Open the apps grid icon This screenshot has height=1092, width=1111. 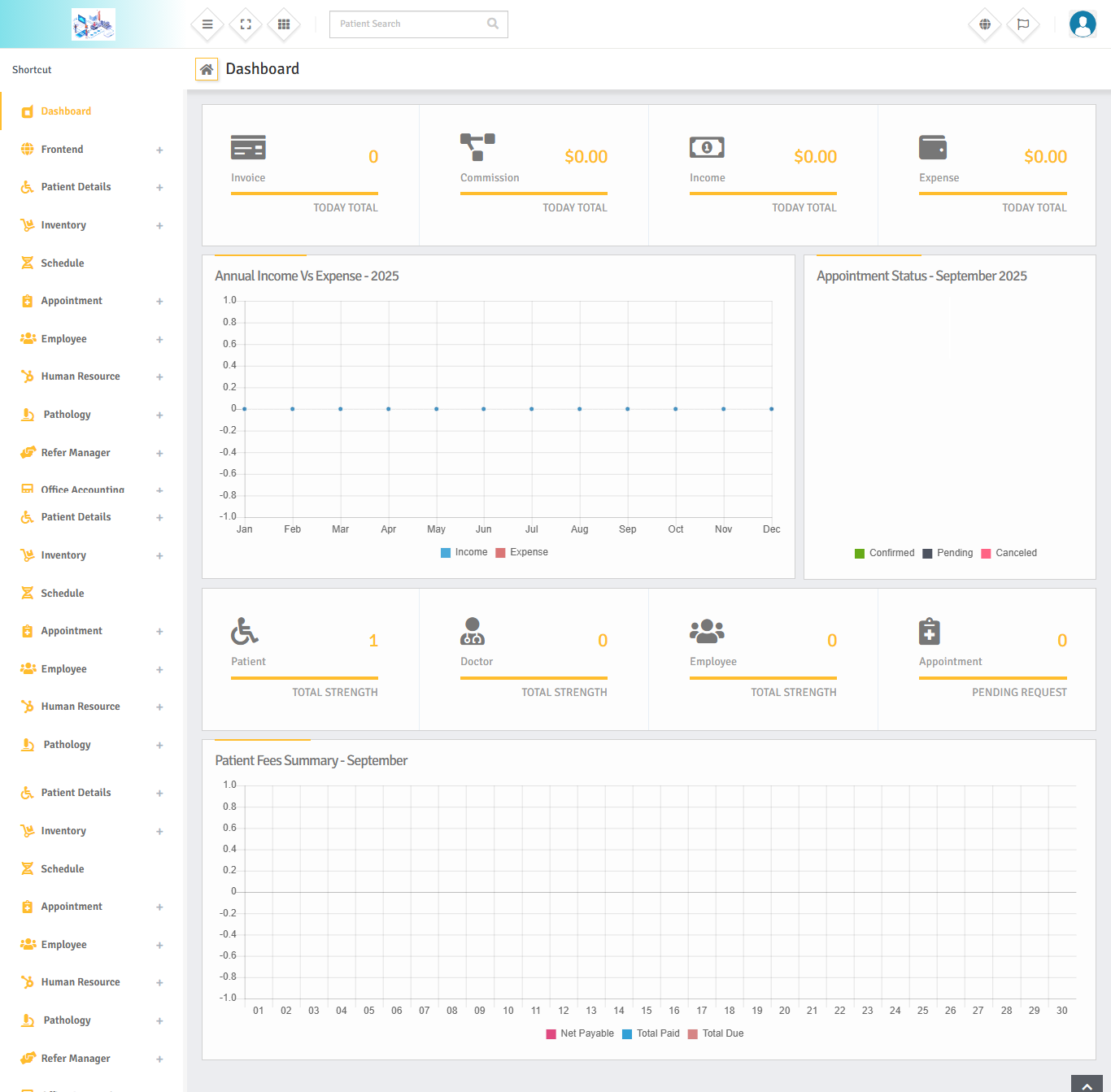coord(284,24)
